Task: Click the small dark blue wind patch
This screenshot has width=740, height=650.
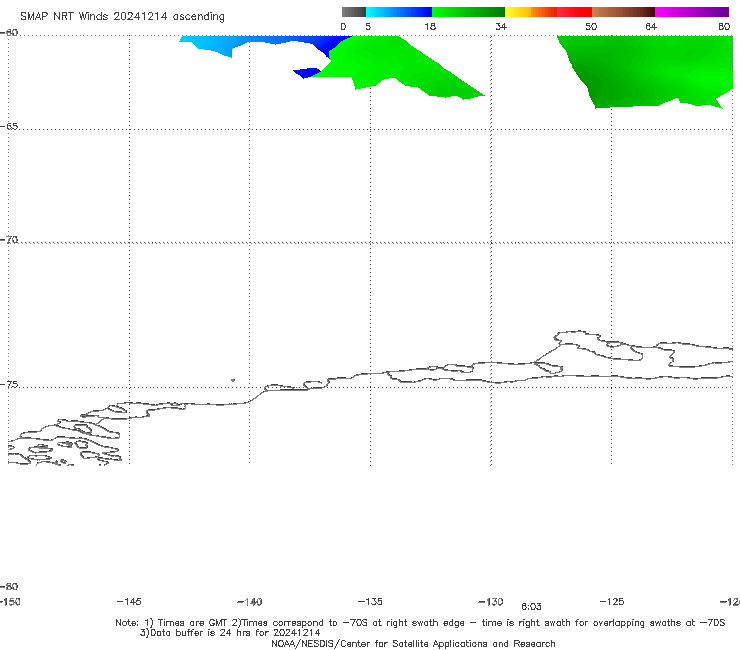Action: 307,73
